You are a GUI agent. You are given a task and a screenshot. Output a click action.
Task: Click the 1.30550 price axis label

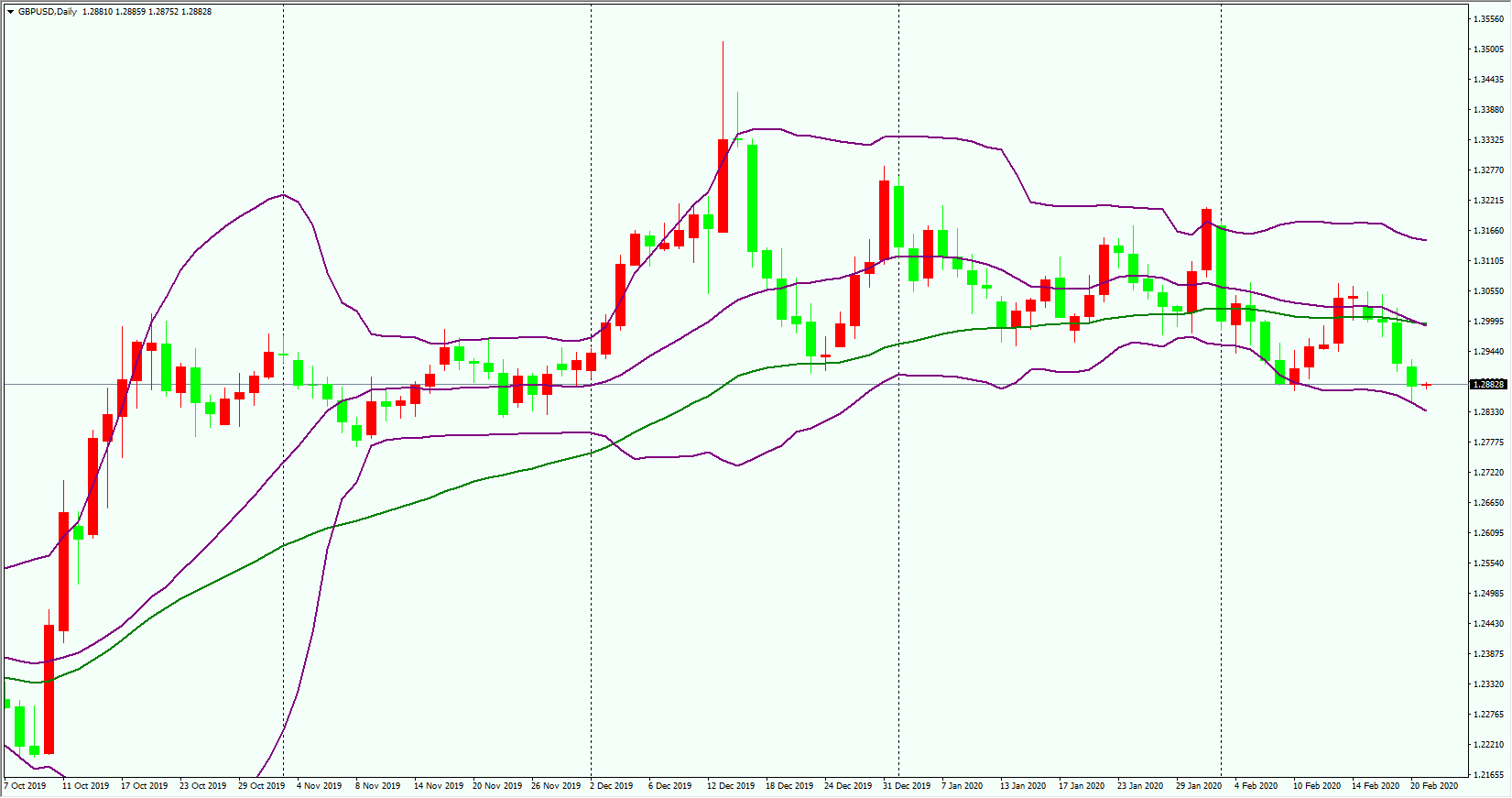coord(1488,290)
